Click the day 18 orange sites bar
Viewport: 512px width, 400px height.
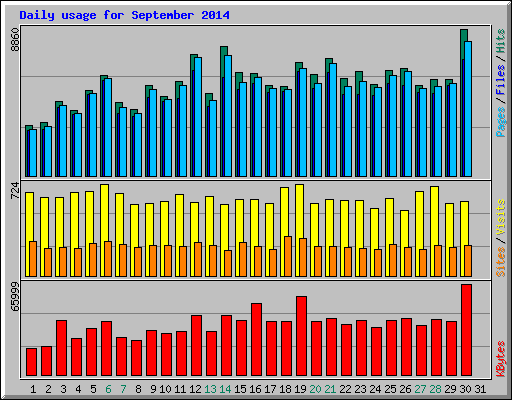pos(288,256)
